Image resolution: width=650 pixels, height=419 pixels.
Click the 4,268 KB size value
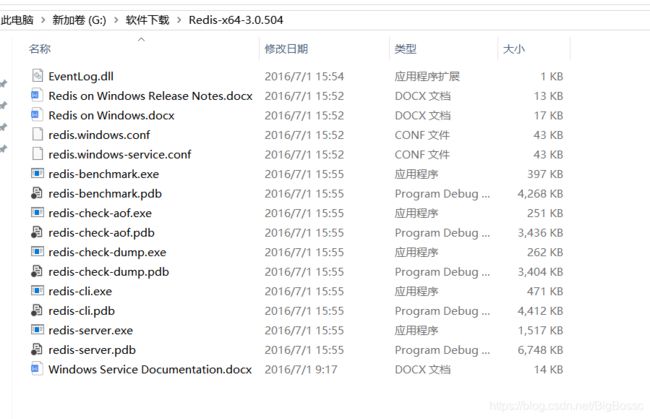(540, 194)
